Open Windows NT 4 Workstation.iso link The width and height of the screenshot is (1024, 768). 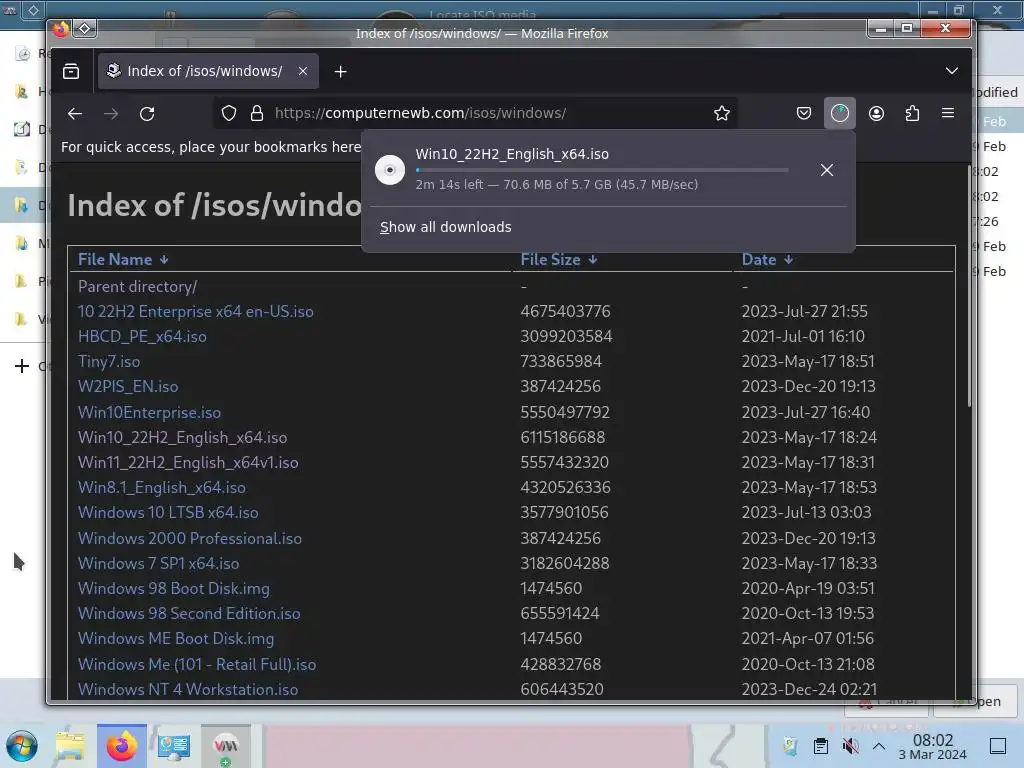[188, 690]
